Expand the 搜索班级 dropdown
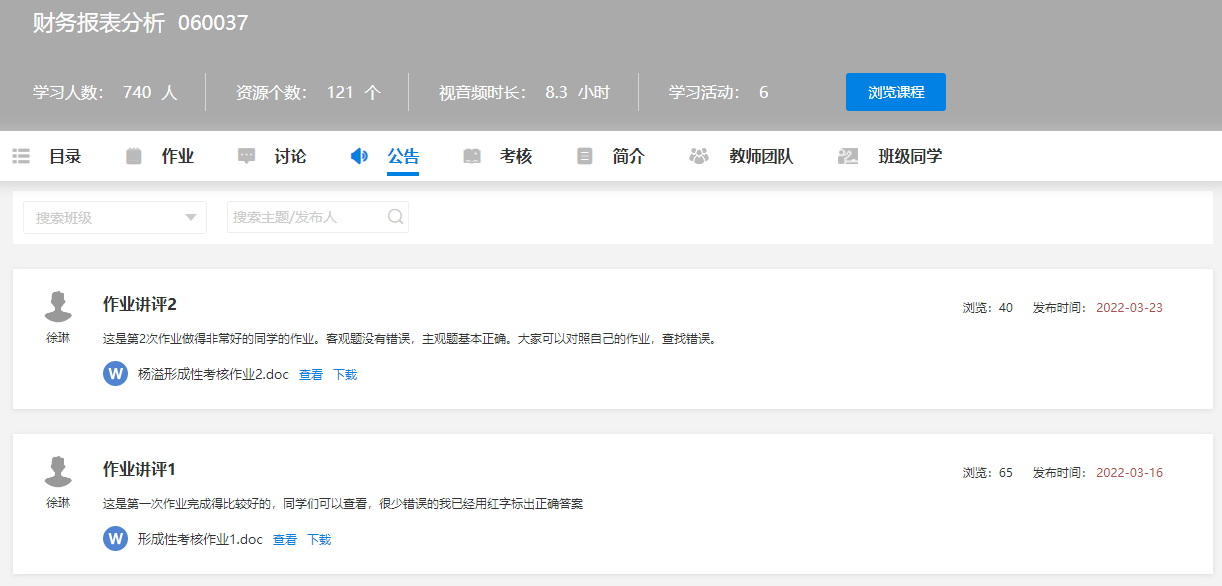 coord(115,217)
